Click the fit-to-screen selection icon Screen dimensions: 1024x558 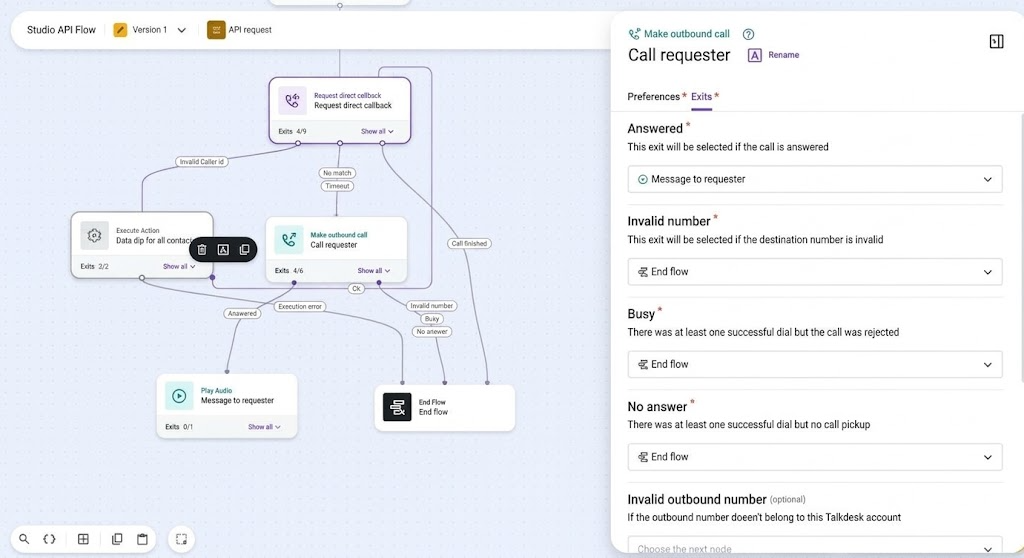click(x=182, y=539)
